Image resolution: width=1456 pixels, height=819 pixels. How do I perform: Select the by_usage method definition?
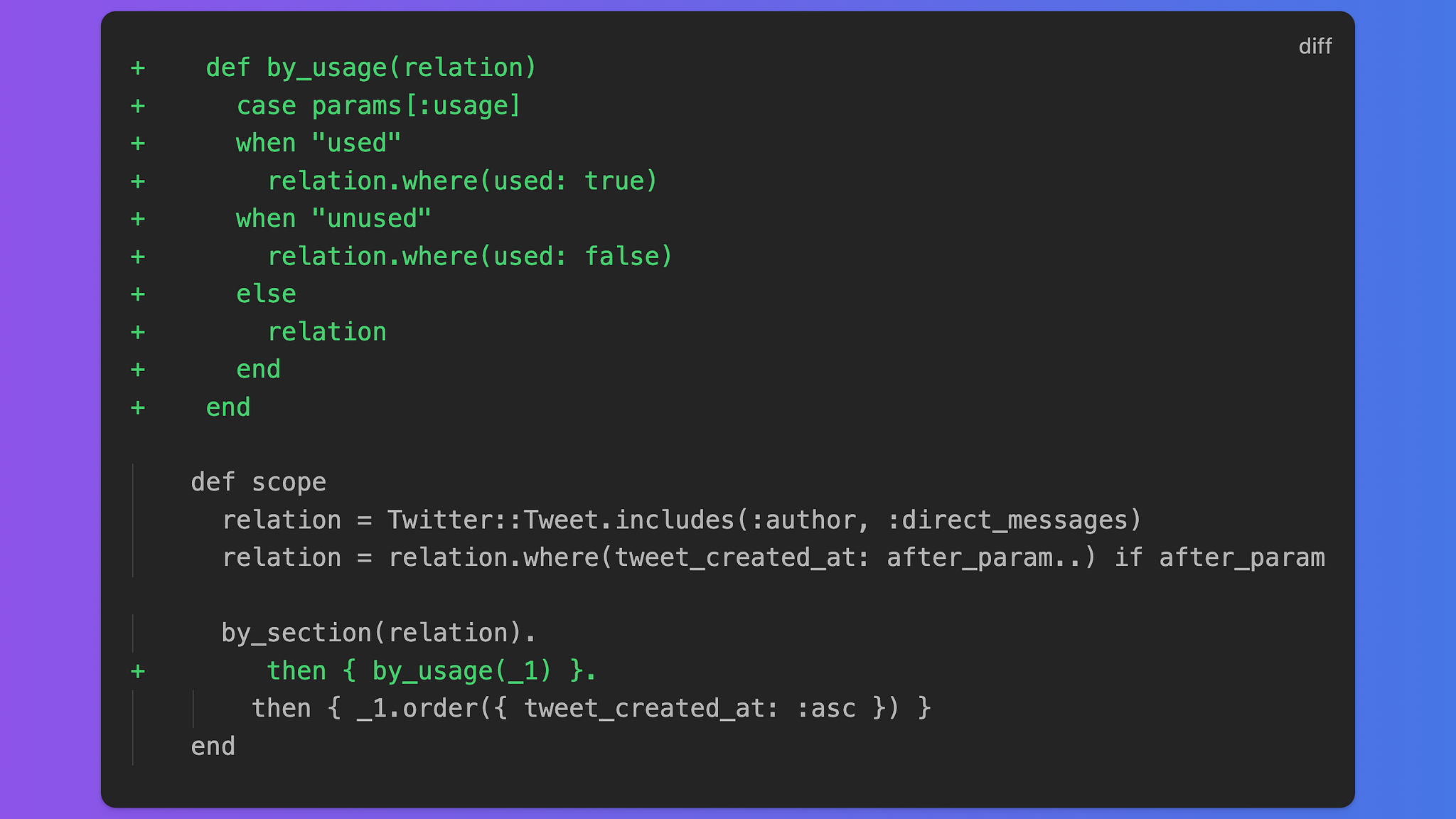click(370, 67)
